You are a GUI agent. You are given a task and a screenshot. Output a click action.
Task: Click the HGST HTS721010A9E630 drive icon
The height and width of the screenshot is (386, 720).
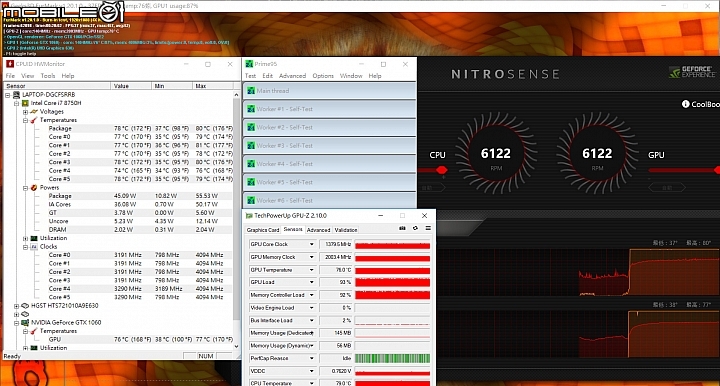point(25,306)
